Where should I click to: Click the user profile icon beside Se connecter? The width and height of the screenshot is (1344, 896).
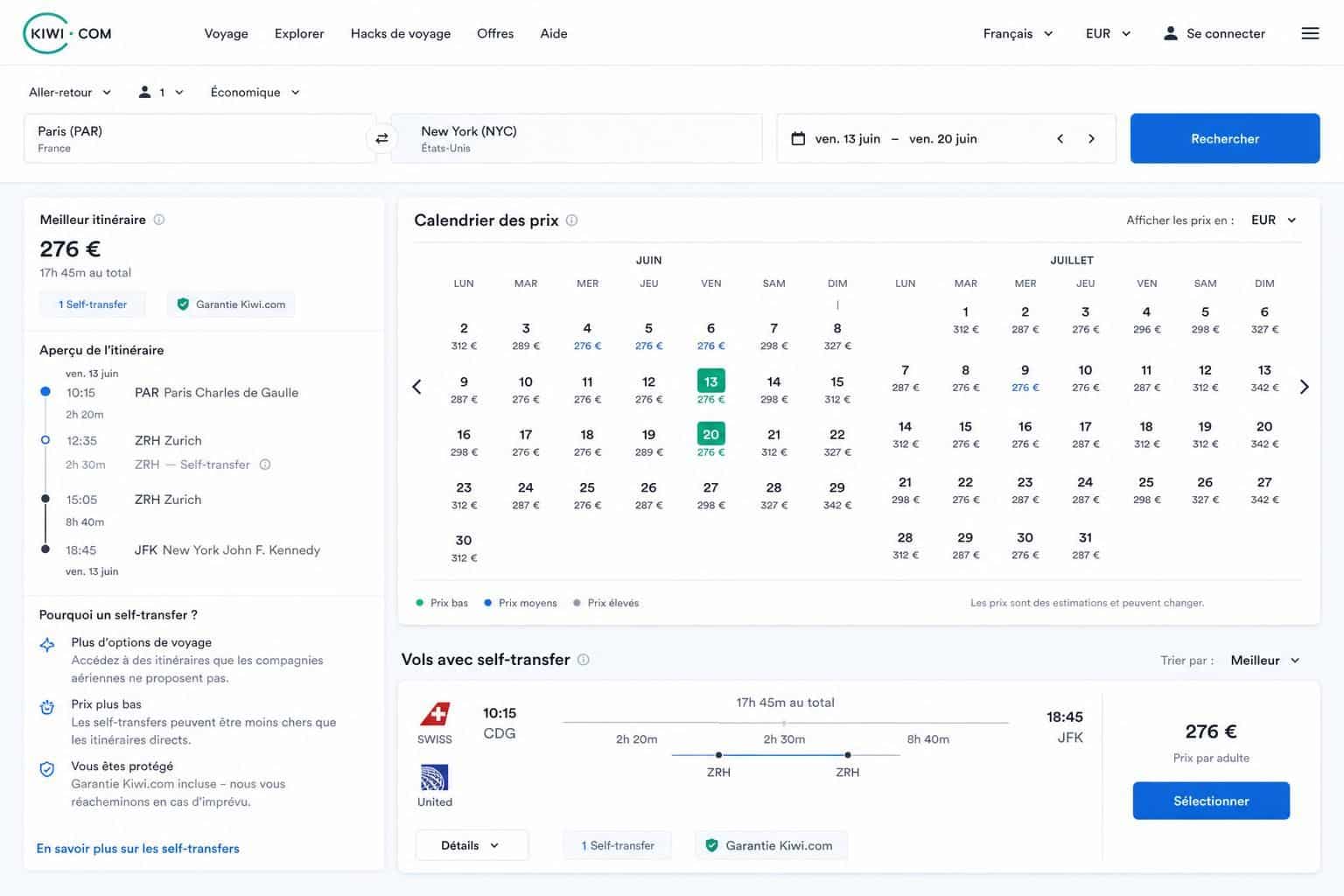[x=1170, y=33]
